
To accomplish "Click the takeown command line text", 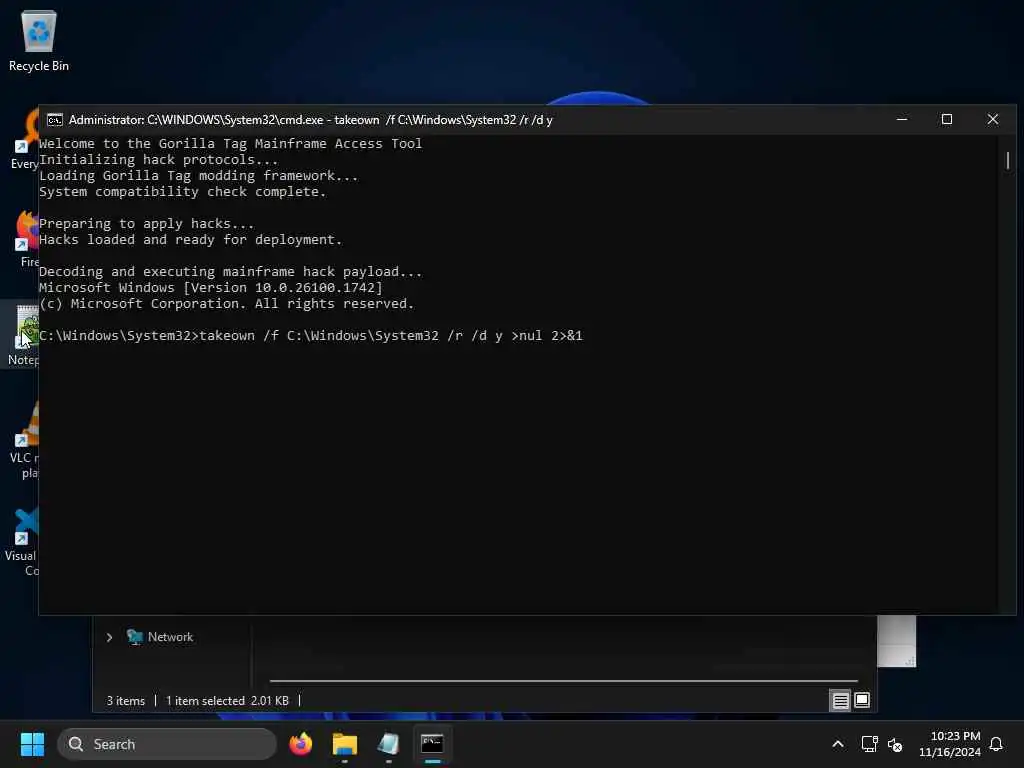I will (x=311, y=336).
